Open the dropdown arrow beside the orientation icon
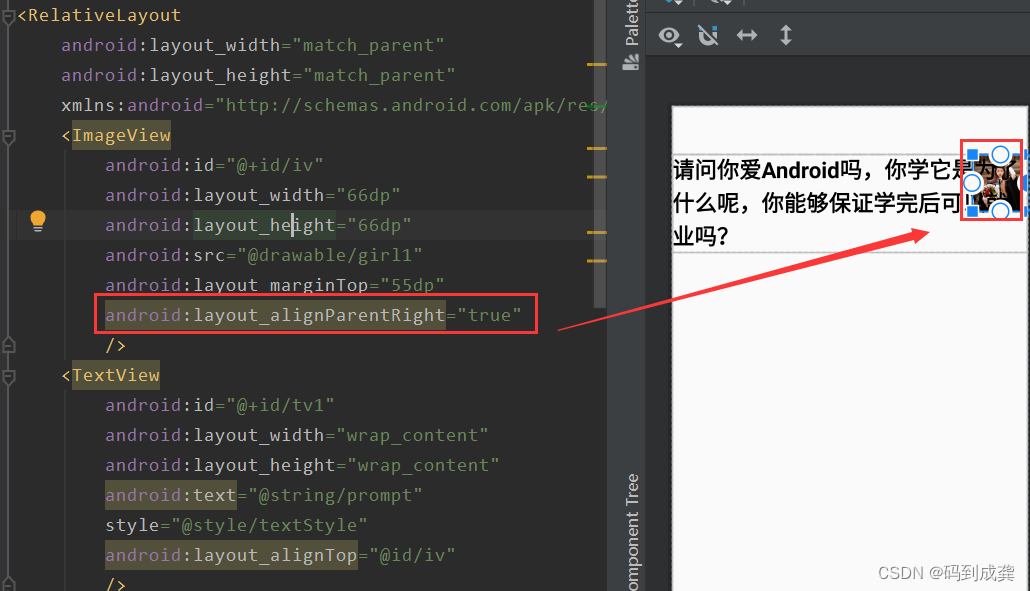Screen dimensions: 1030x591 click(x=726, y=4)
